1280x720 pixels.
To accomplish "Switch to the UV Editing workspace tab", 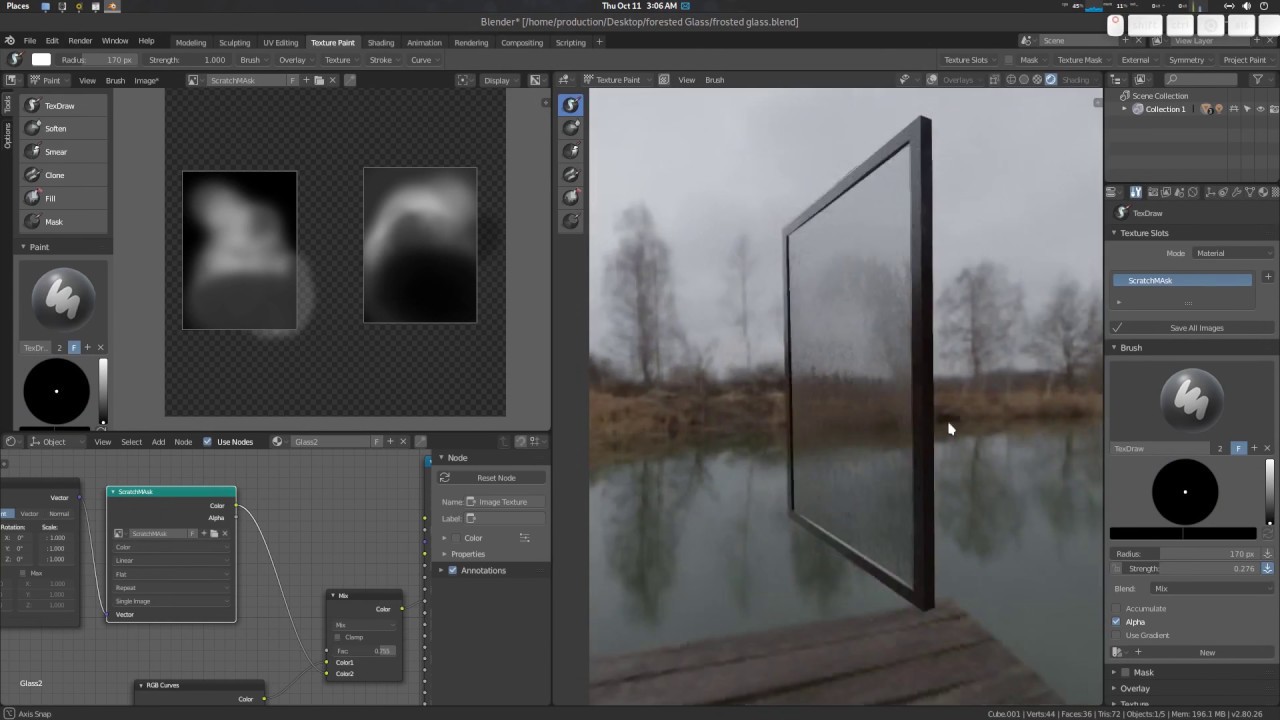I will point(281,42).
